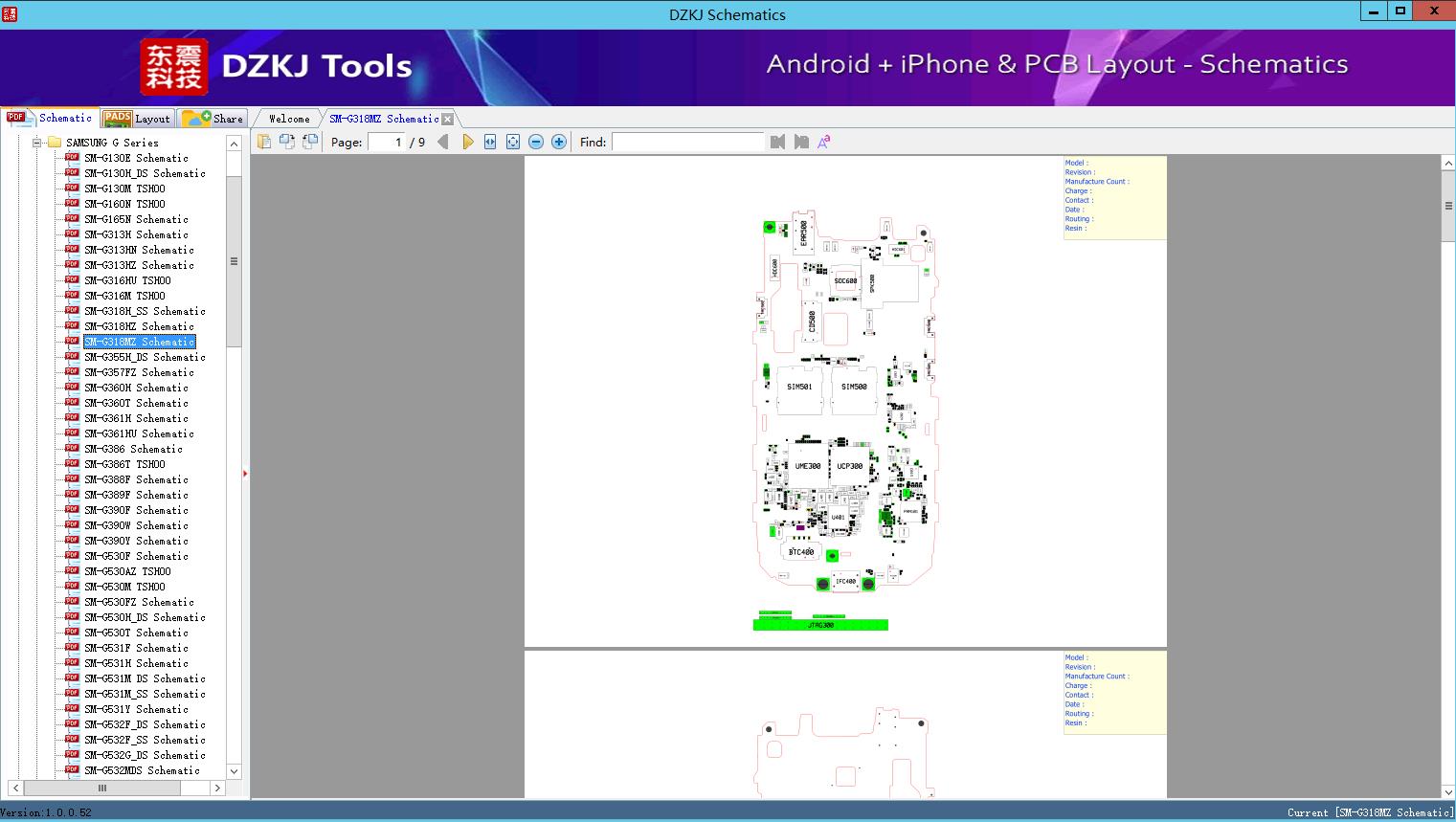The width and height of the screenshot is (1456, 822).
Task: Click the fit width icon
Action: point(490,142)
